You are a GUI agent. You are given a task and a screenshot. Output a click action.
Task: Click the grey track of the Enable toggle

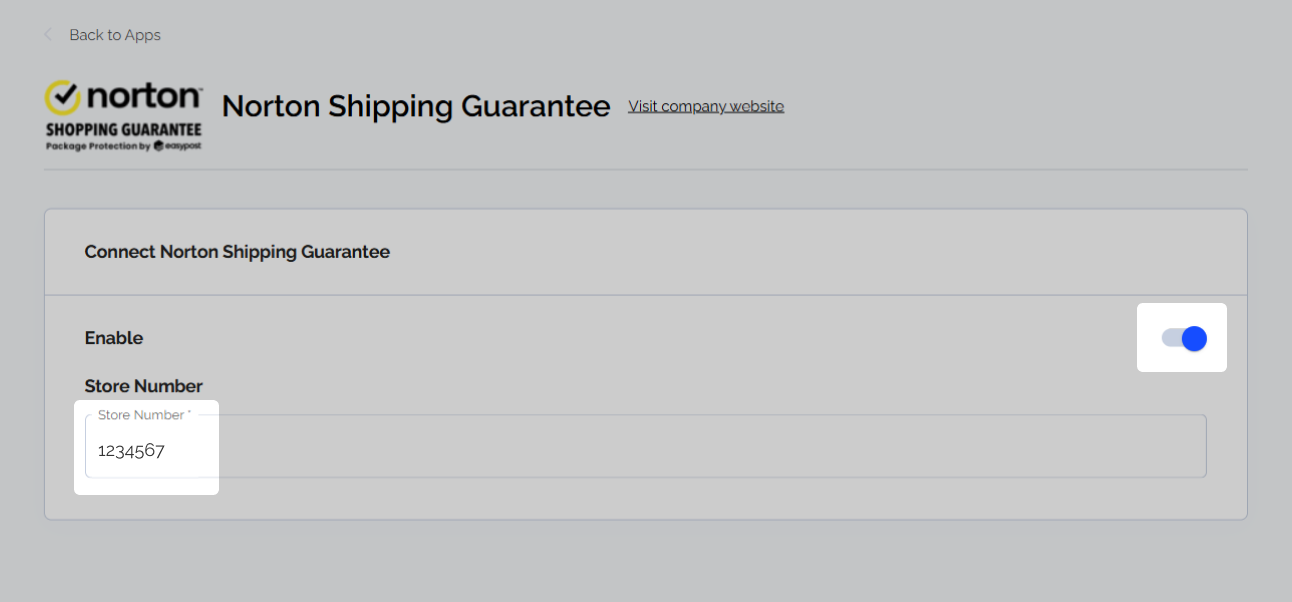click(x=1170, y=339)
